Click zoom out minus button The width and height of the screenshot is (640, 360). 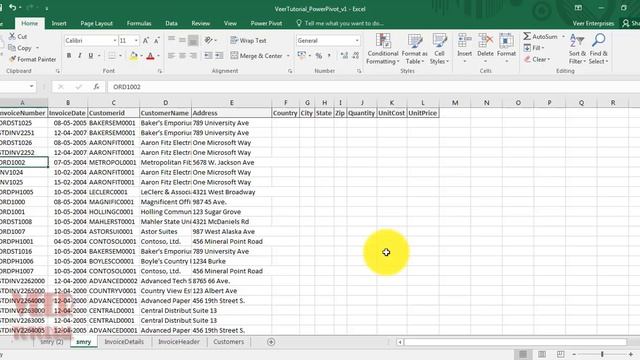pos(574,354)
